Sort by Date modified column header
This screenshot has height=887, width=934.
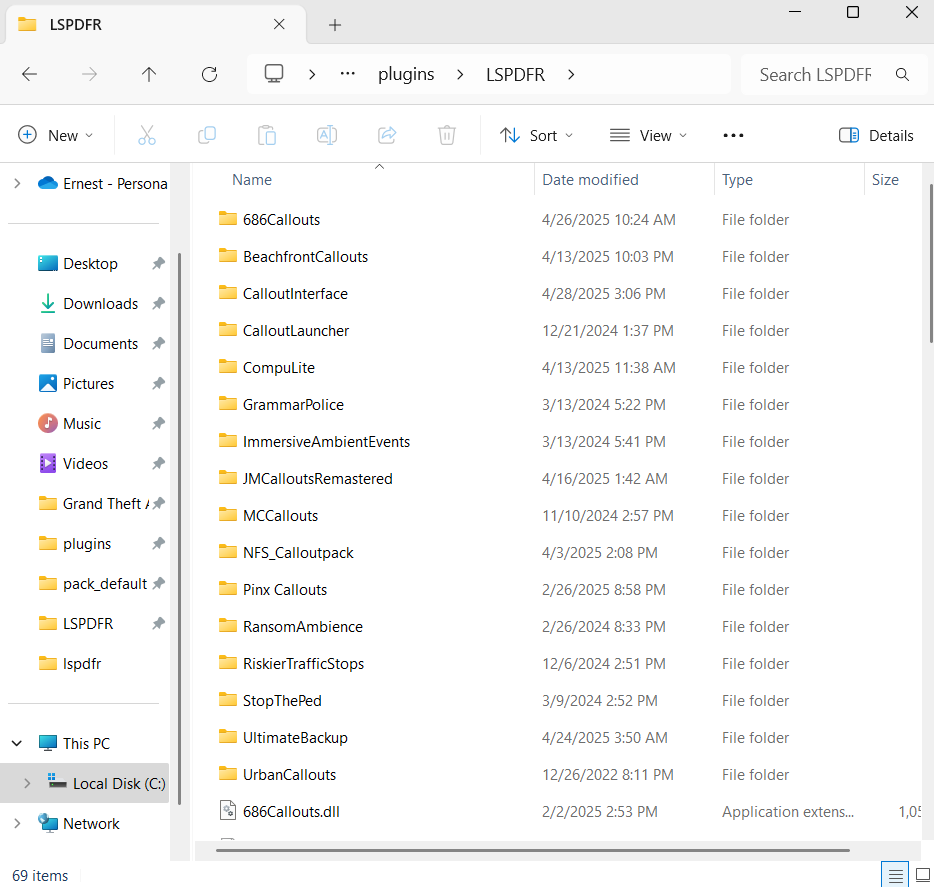[590, 180]
